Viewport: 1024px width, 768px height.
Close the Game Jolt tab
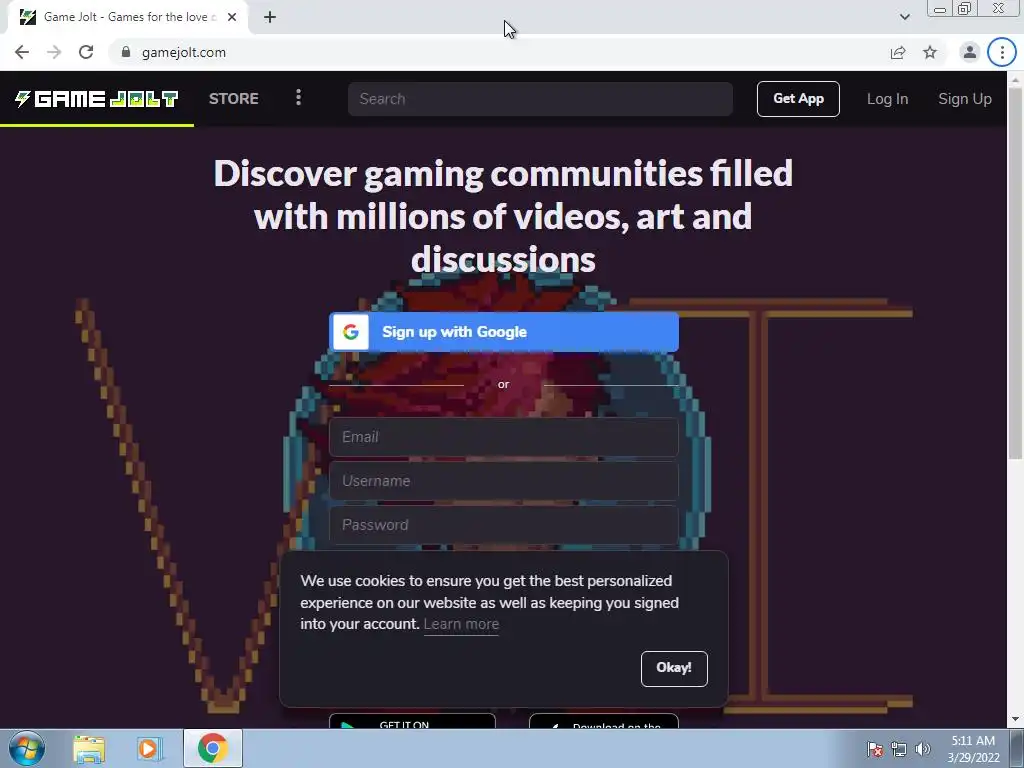coord(232,17)
